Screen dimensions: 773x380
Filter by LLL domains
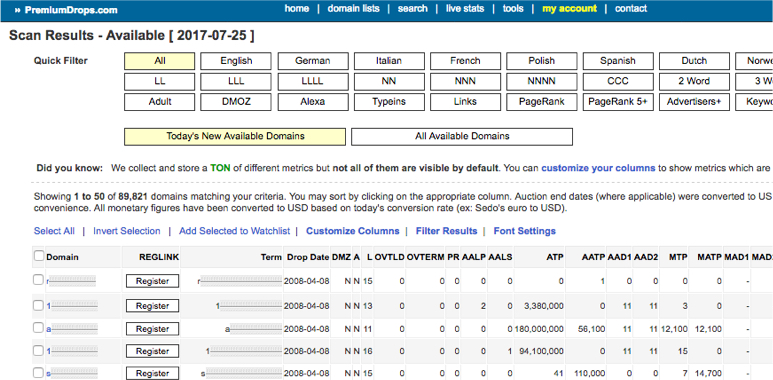[x=236, y=81]
